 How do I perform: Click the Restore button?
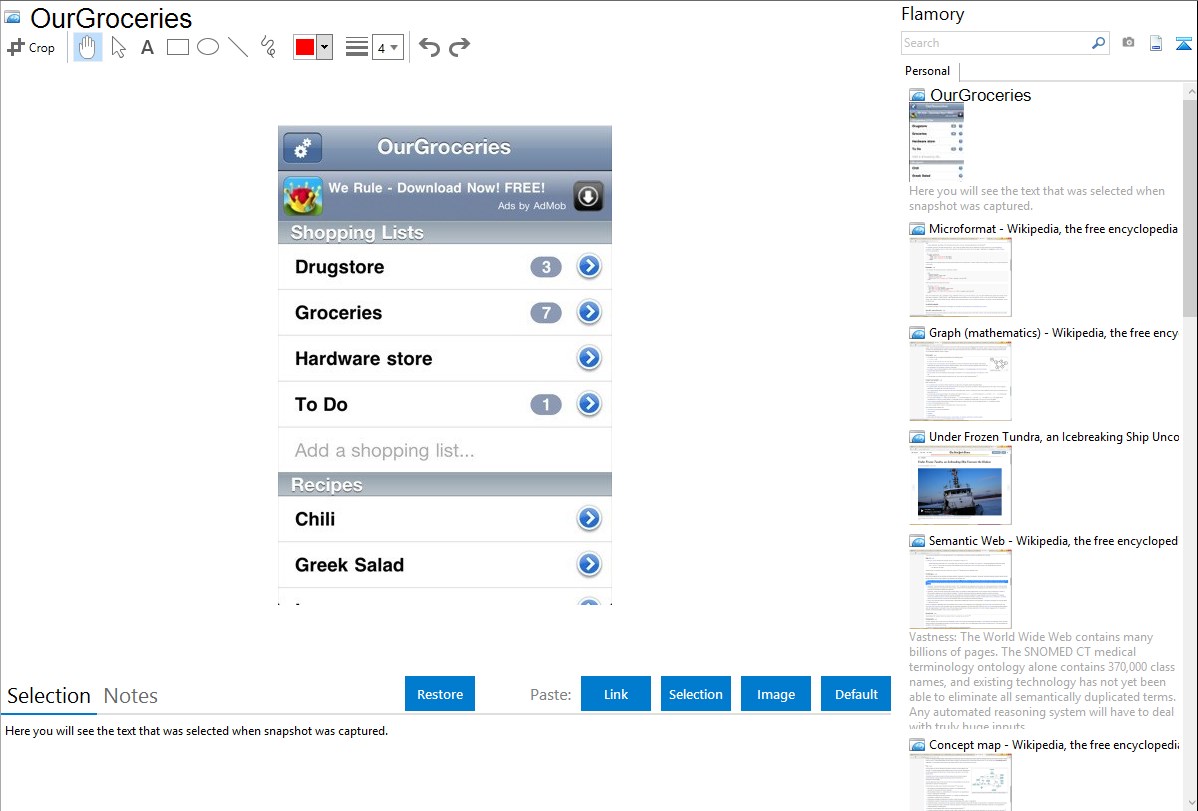[x=440, y=694]
